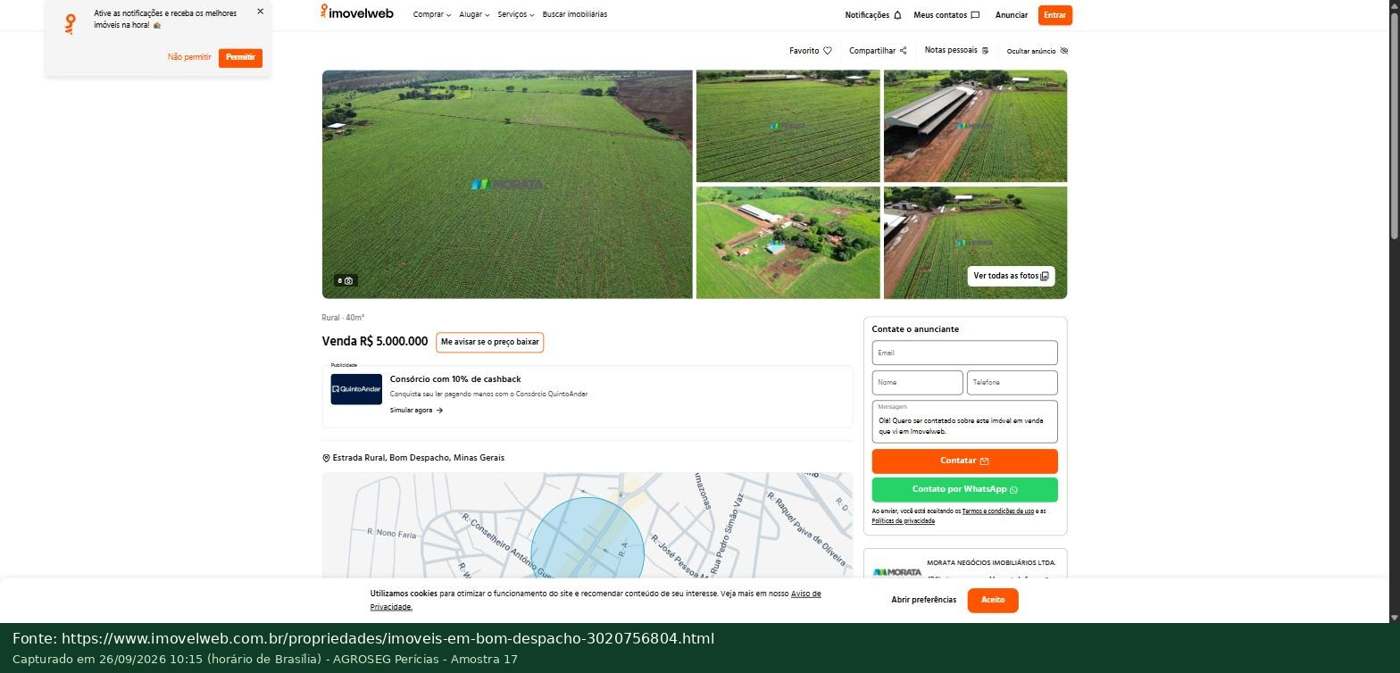The image size is (1400, 673).
Task: Choose Não permitir for notifications
Action: pyautogui.click(x=189, y=57)
